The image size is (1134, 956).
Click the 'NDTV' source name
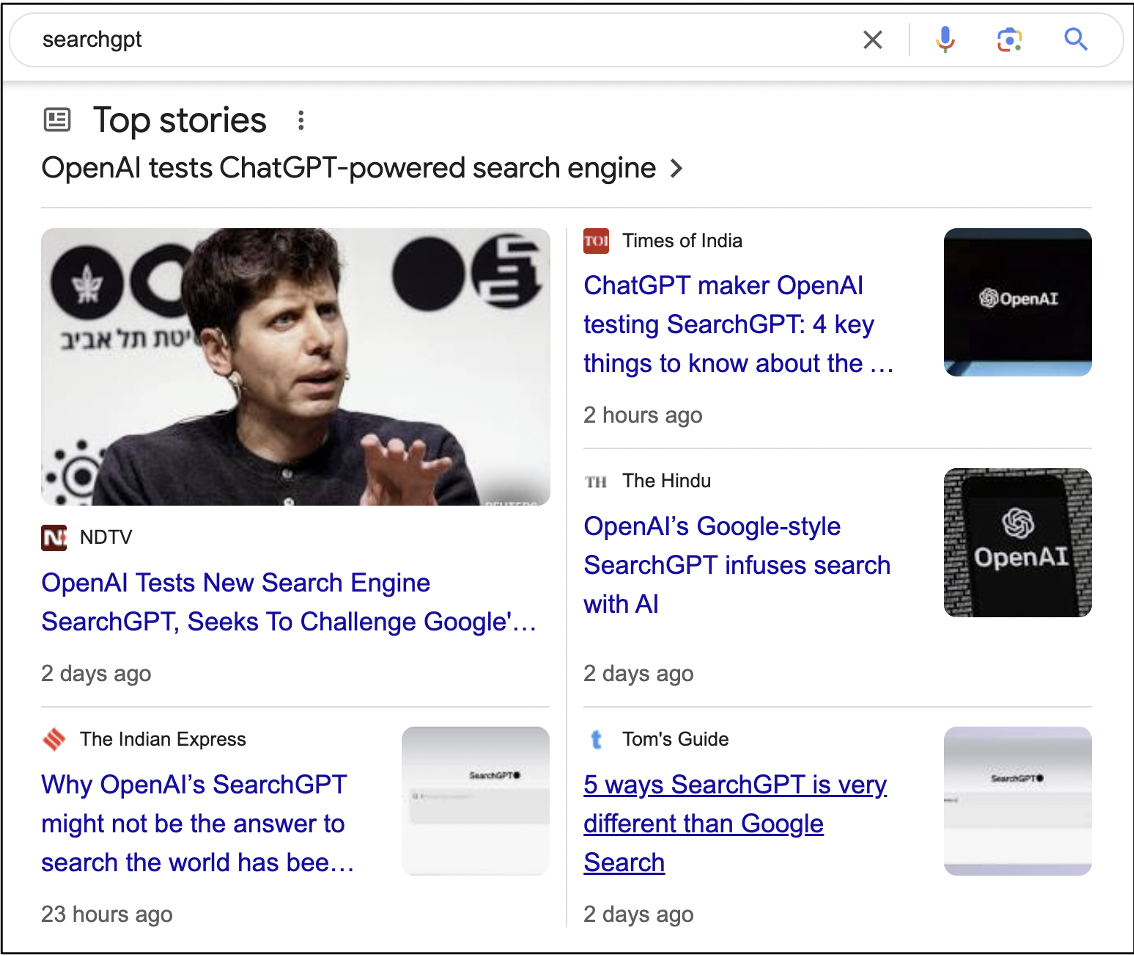click(x=106, y=537)
